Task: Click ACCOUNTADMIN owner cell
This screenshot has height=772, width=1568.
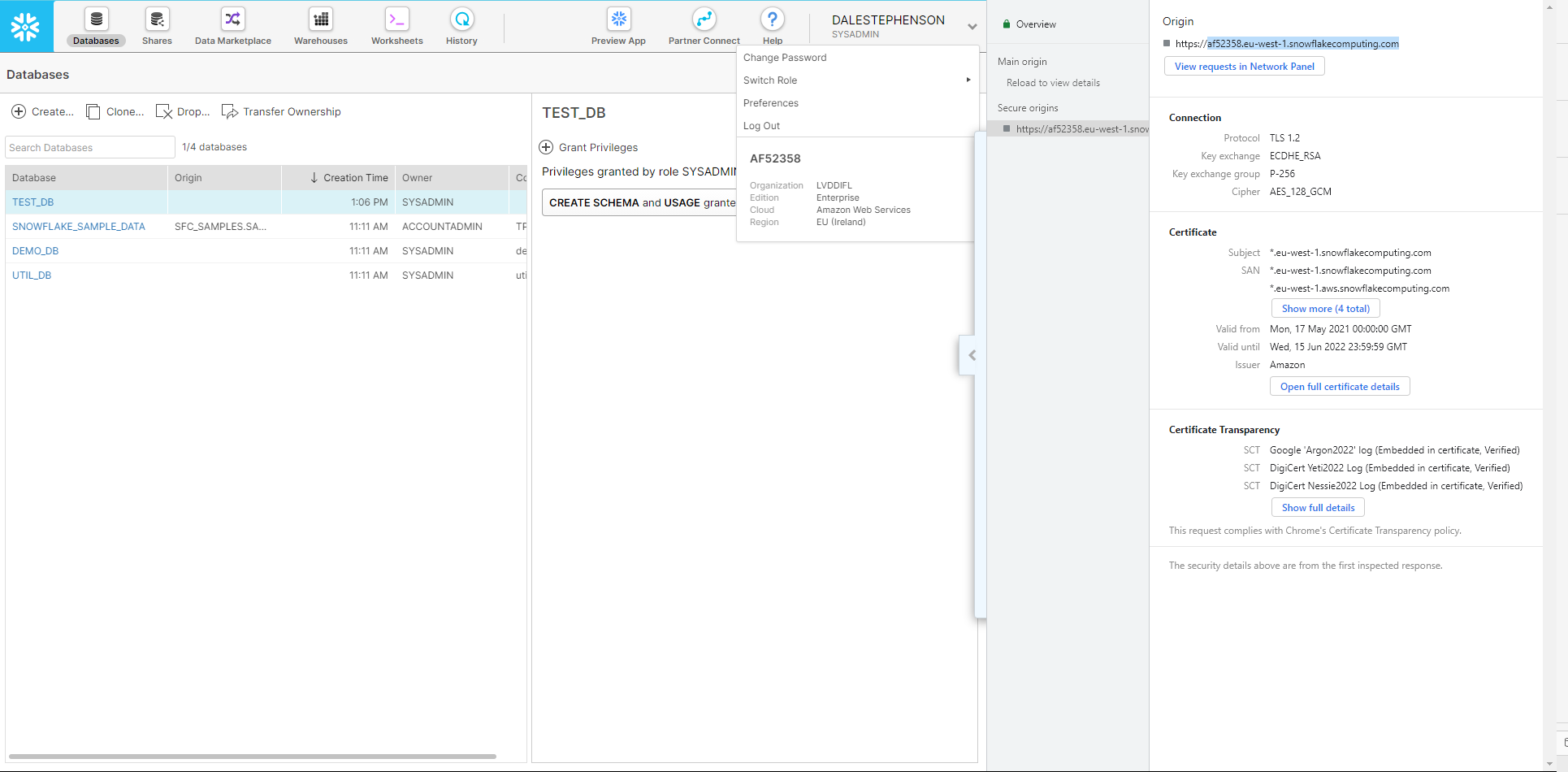Action: pyautogui.click(x=442, y=227)
